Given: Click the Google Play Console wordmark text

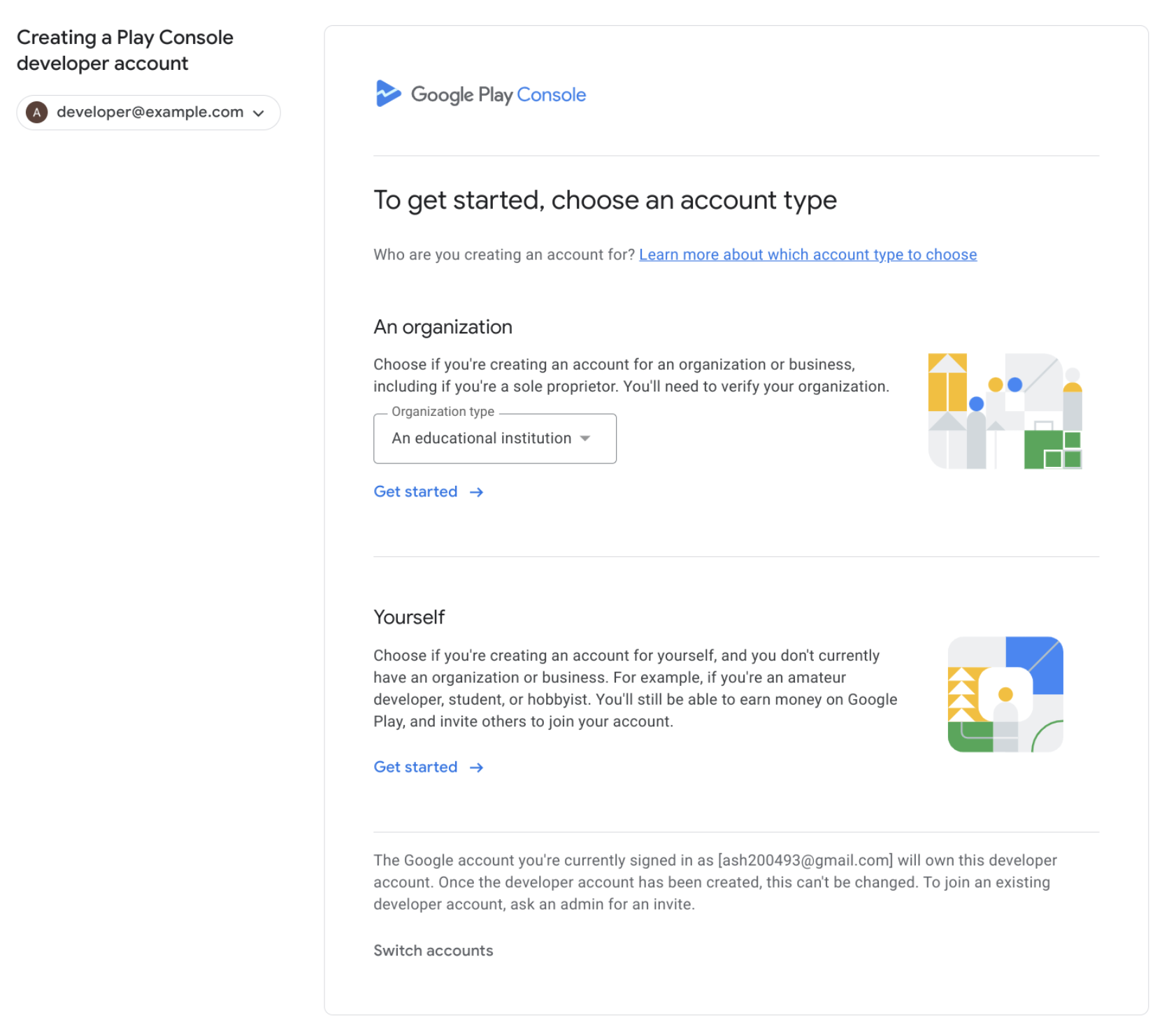Looking at the screenshot, I should pyautogui.click(x=499, y=94).
